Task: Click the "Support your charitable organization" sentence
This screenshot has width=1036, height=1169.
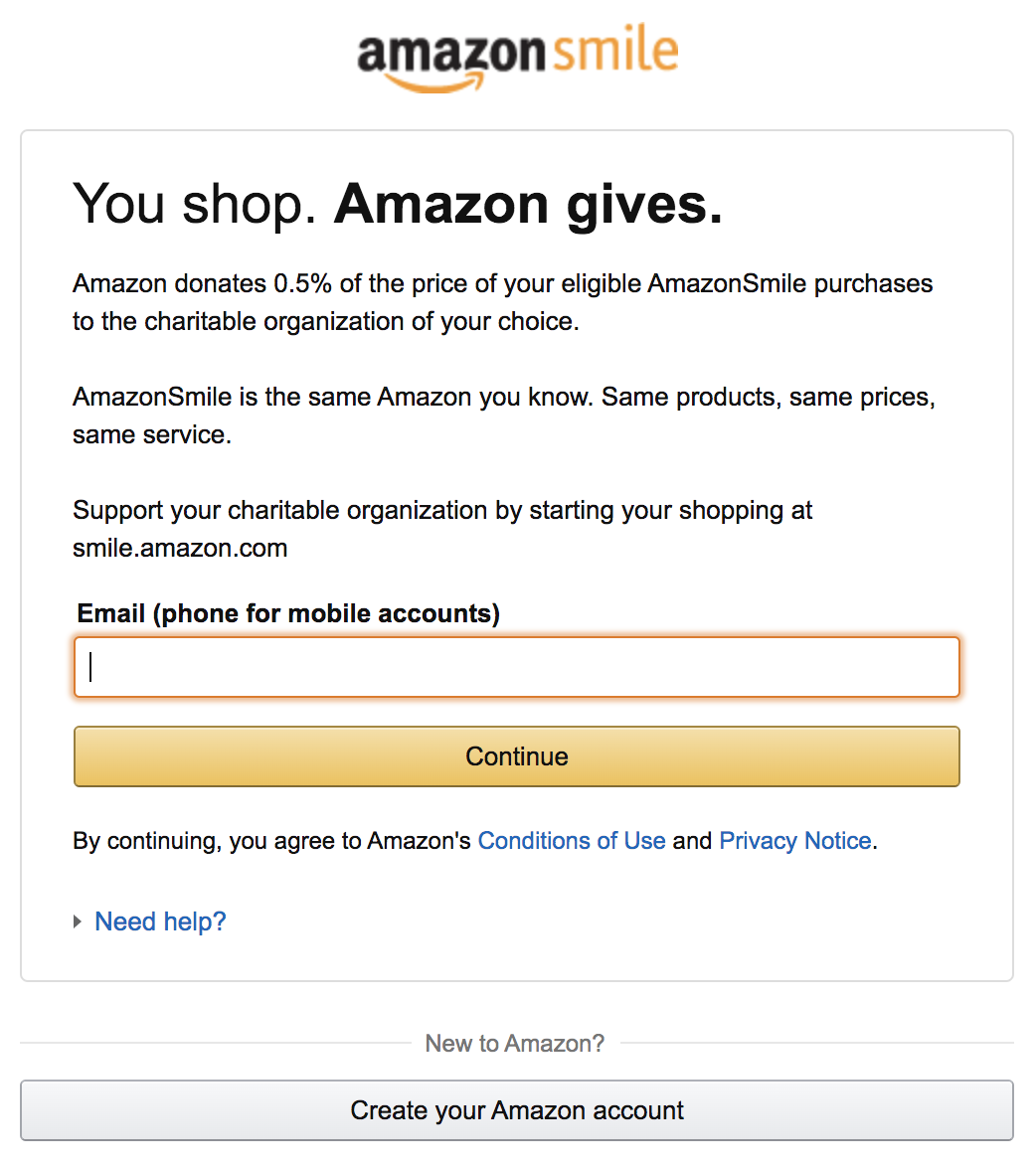Action: coord(442,511)
